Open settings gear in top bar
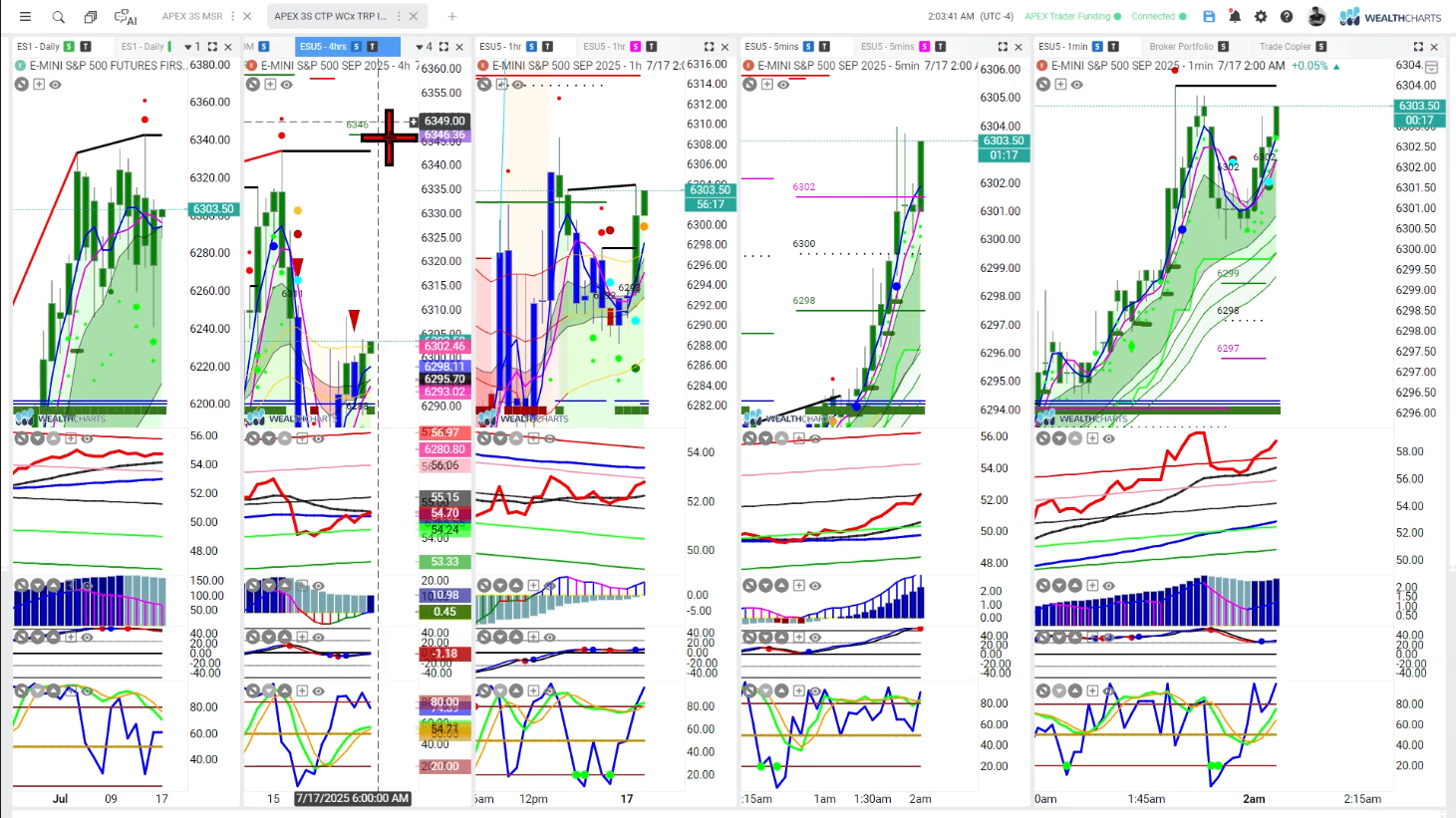This screenshot has width=1456, height=818. [x=1261, y=17]
